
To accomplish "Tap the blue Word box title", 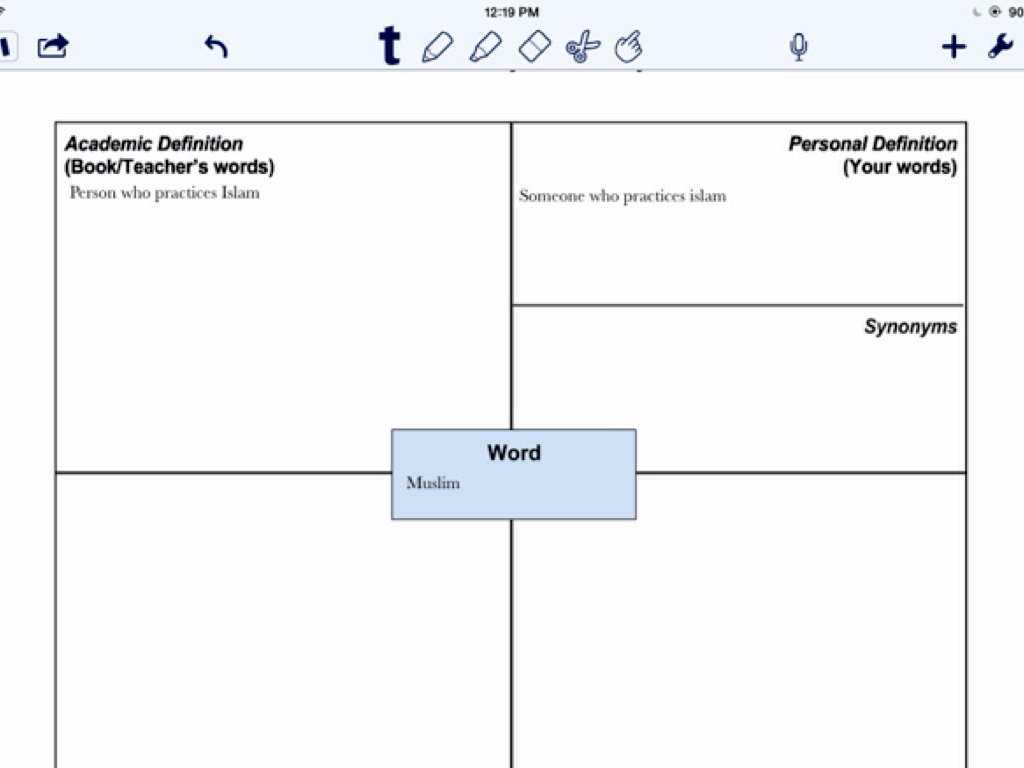I will [513, 453].
